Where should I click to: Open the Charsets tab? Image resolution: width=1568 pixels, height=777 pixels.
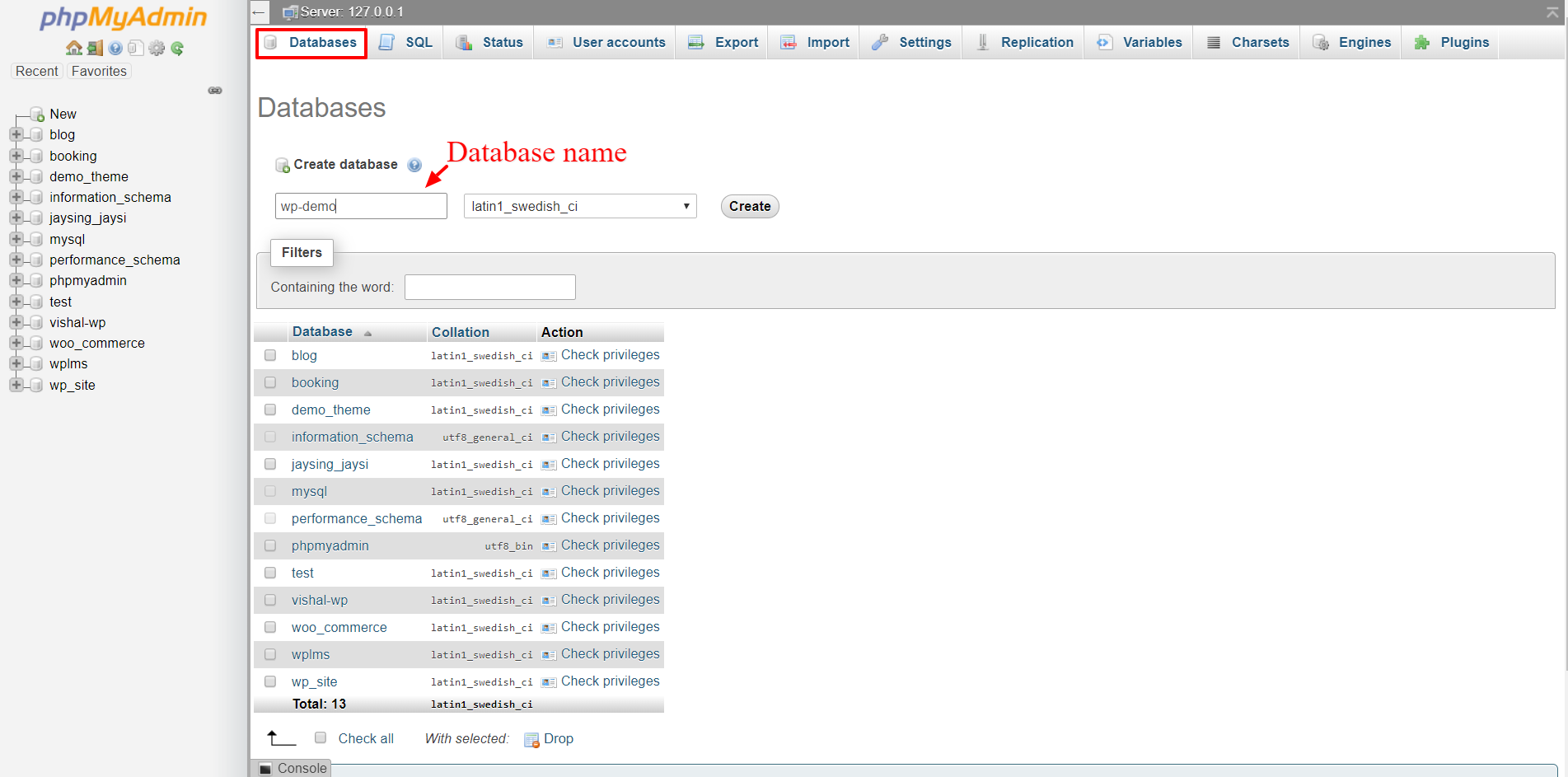(x=1247, y=43)
